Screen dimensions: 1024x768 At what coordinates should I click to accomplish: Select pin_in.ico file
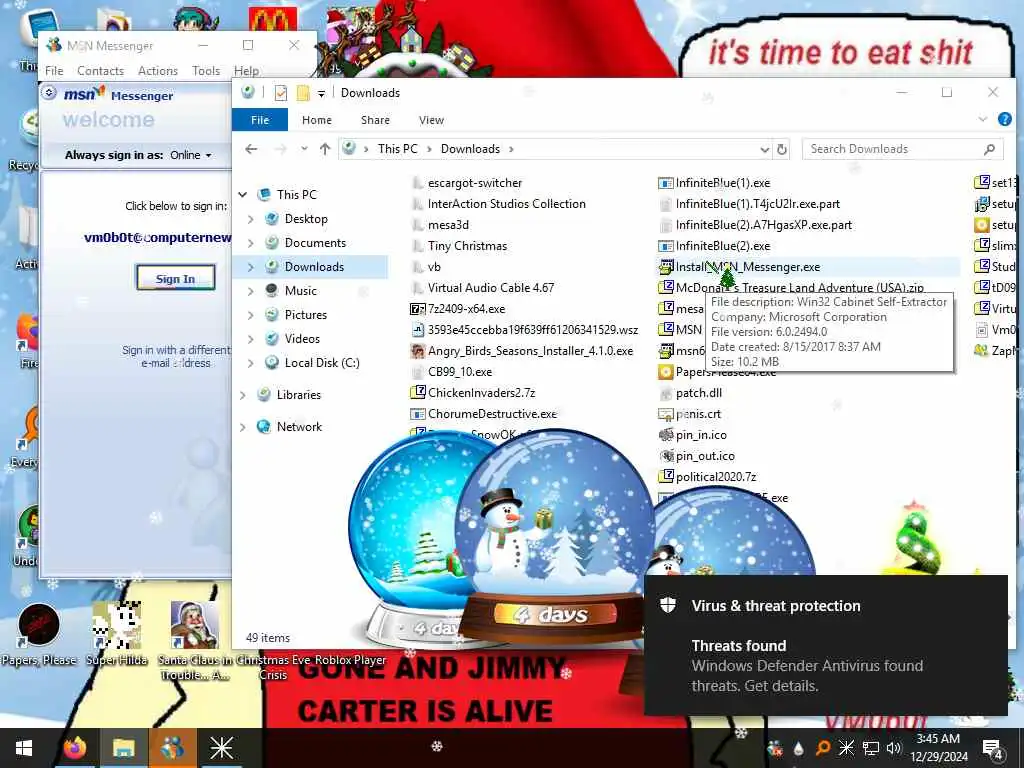point(692,435)
